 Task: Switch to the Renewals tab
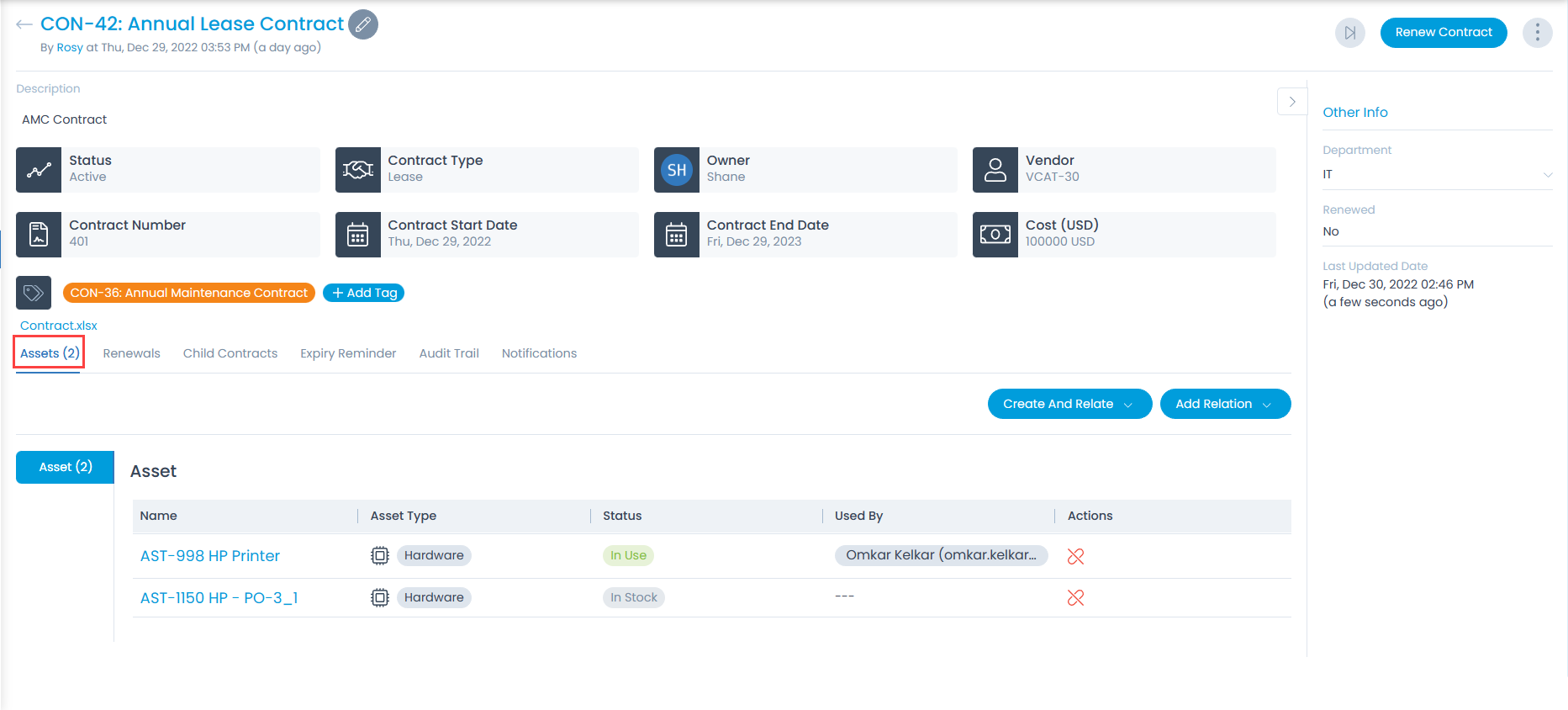click(x=131, y=353)
